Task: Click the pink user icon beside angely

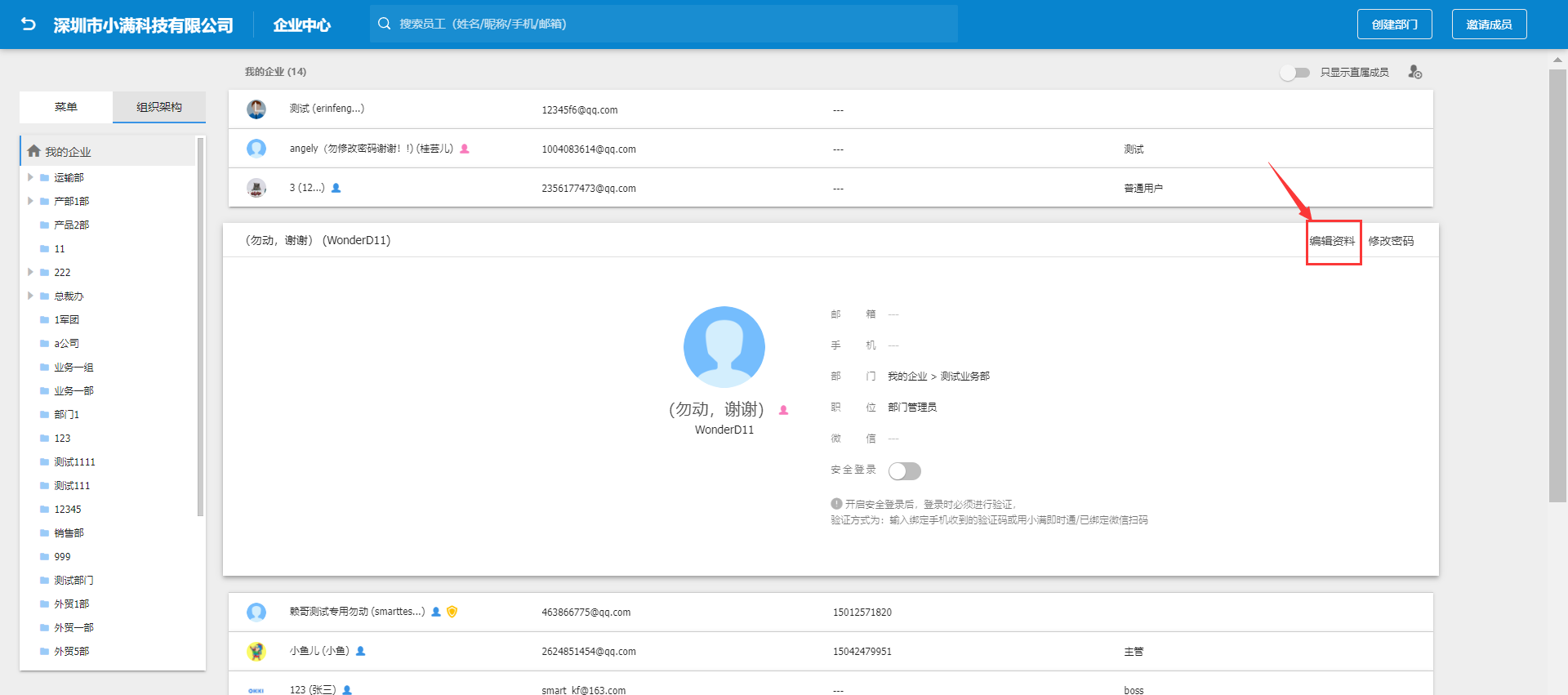Action: click(465, 149)
